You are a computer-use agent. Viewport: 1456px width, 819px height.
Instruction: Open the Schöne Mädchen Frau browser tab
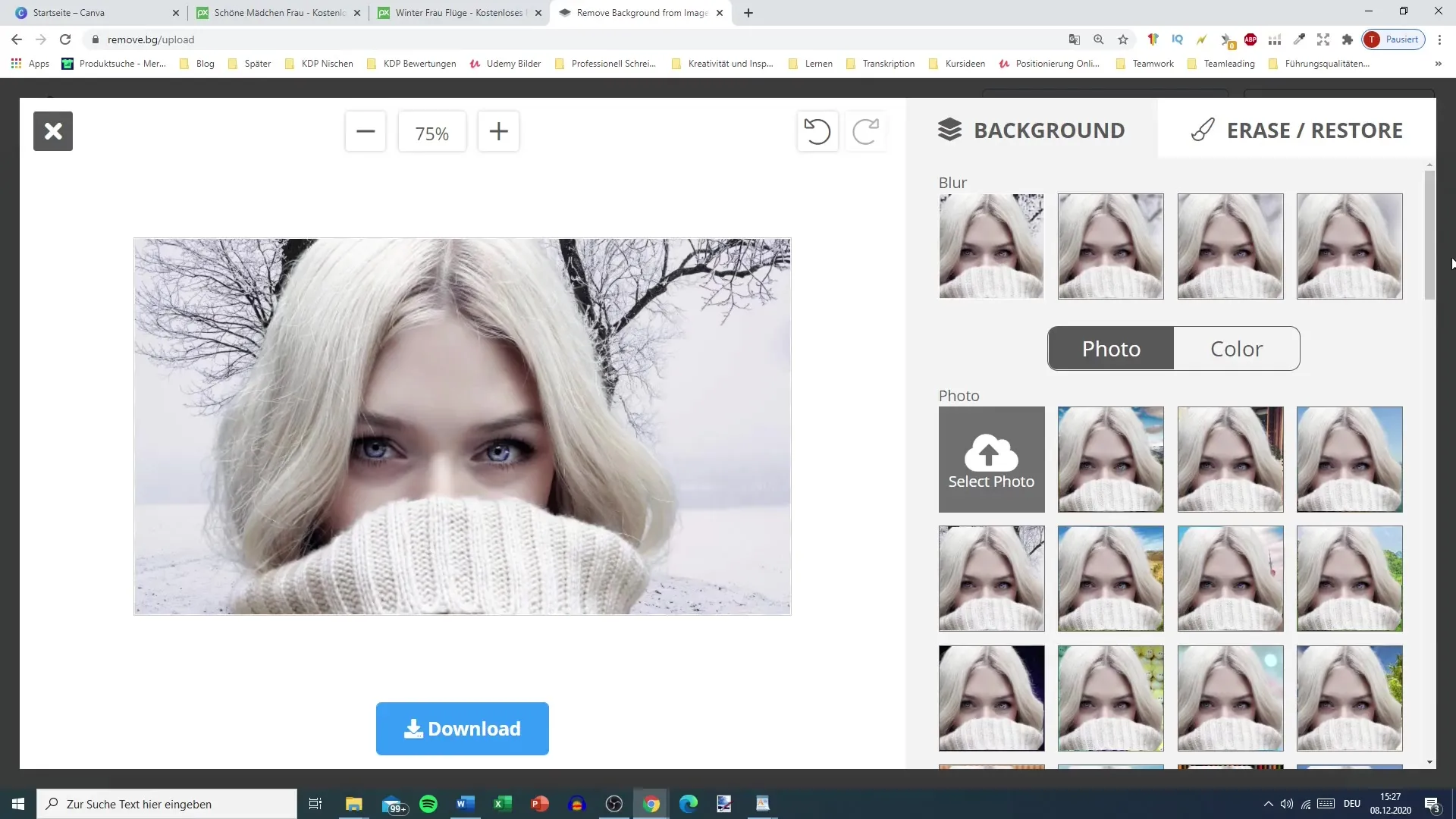tap(278, 13)
